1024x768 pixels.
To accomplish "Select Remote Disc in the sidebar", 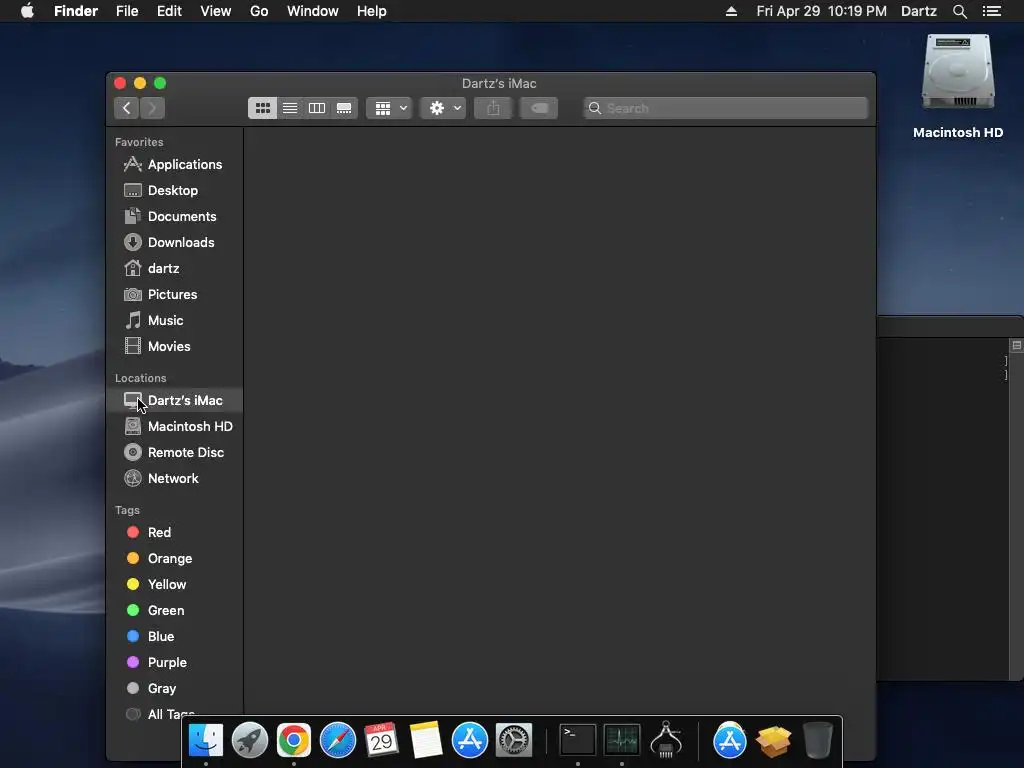I will pyautogui.click(x=174, y=453).
